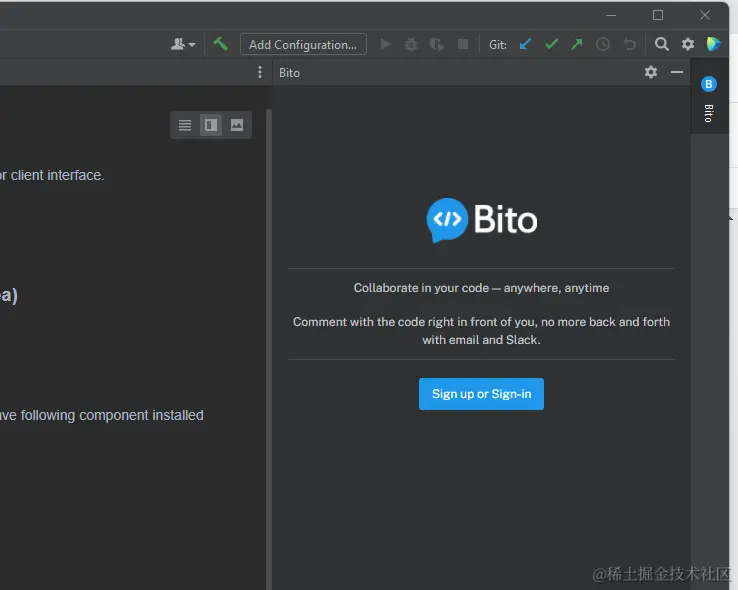Click the Stop square icon

click(463, 44)
